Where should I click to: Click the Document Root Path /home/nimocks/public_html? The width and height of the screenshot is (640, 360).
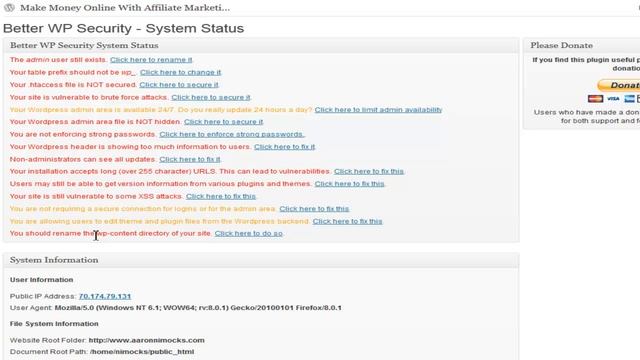pyautogui.click(x=142, y=351)
